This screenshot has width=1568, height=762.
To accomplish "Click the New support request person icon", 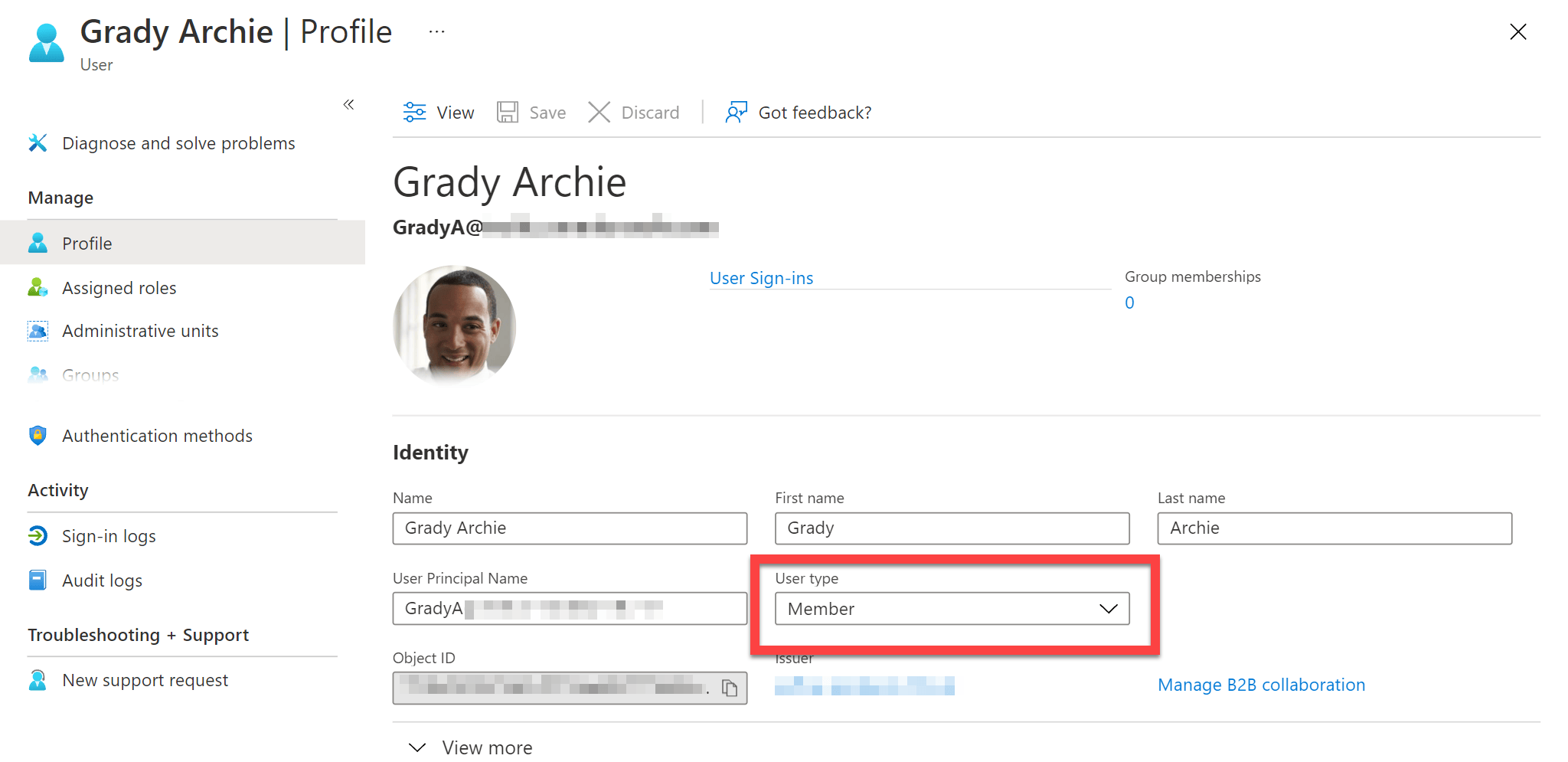I will [38, 679].
